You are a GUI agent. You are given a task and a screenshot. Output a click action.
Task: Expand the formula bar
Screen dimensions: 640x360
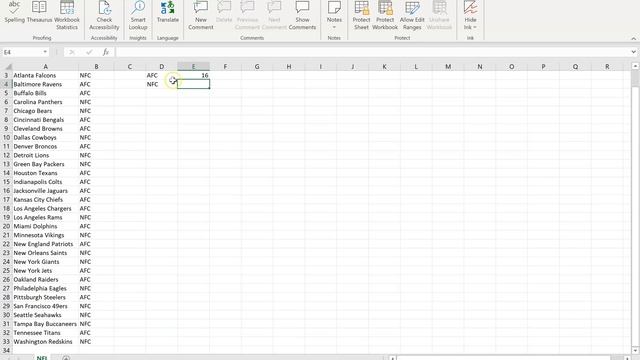click(633, 52)
